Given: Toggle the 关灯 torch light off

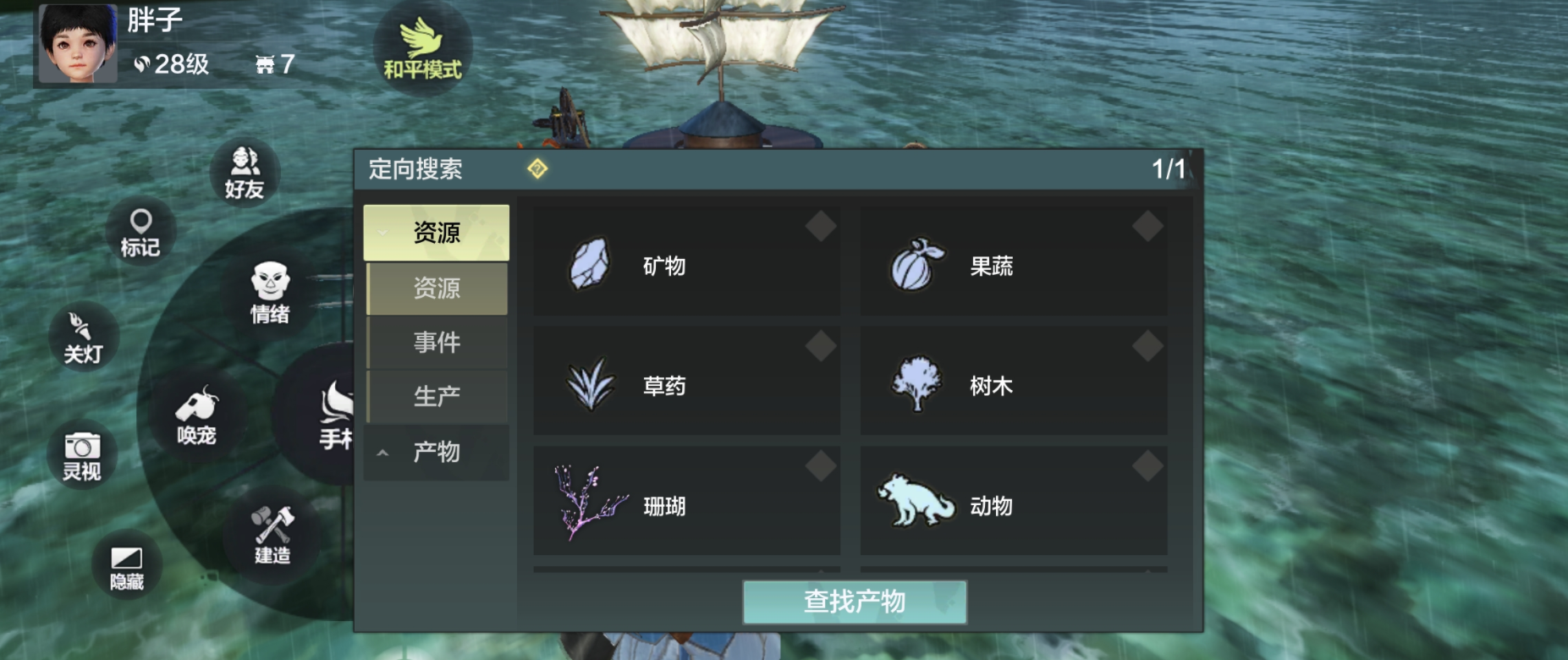Looking at the screenshot, I should [x=83, y=337].
